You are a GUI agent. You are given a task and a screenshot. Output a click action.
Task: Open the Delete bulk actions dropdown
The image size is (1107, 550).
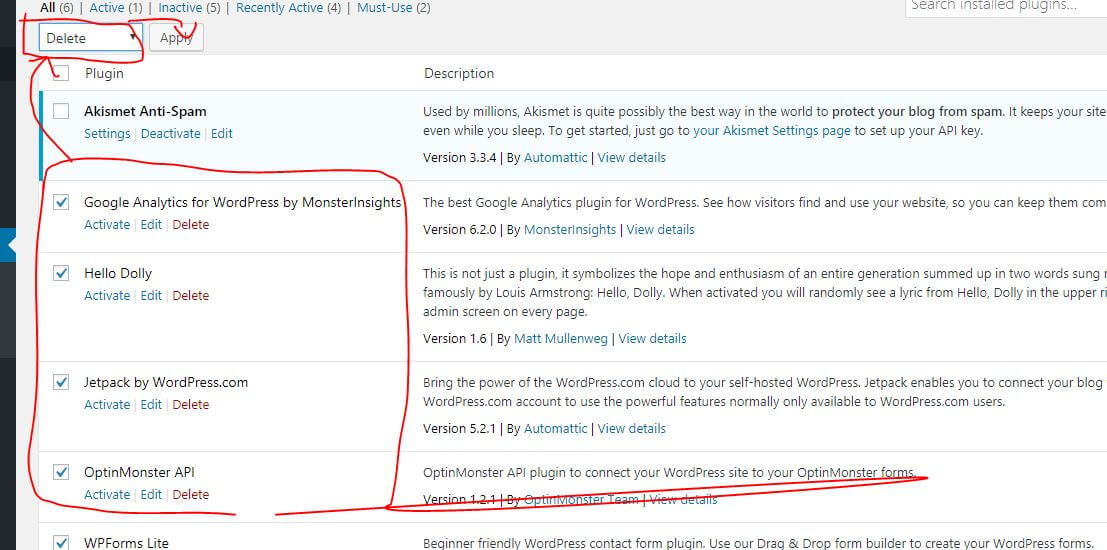[x=90, y=38]
